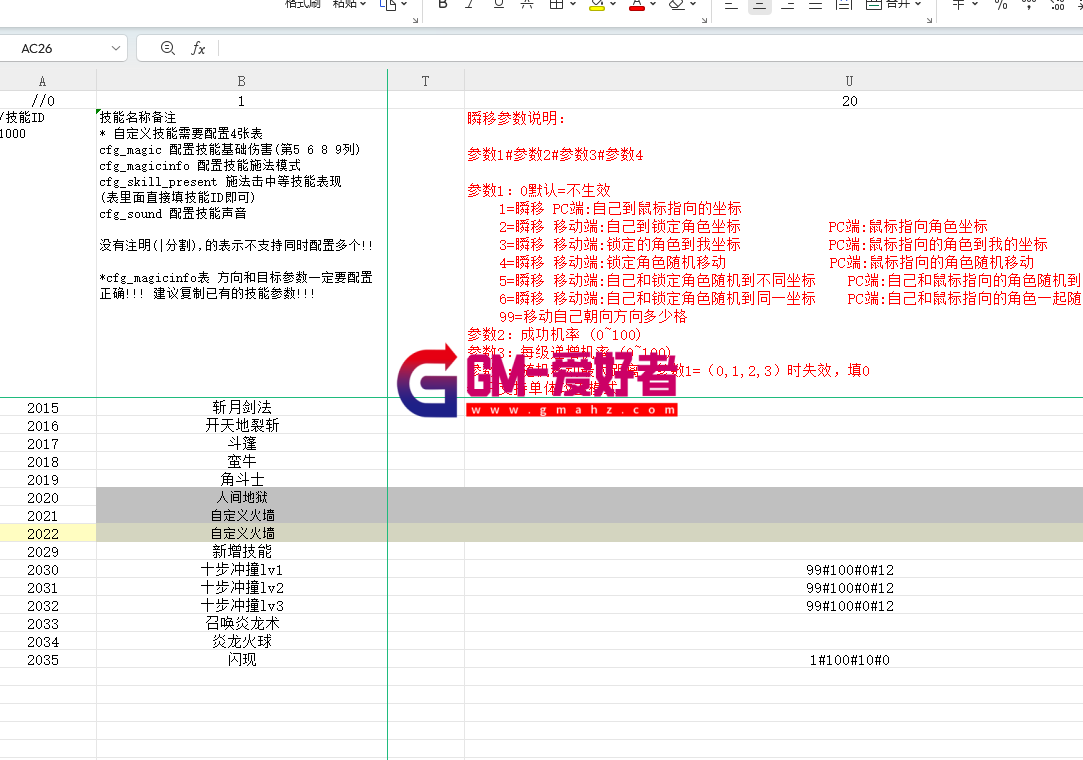Select the cell containing 召唤炎龙术
The width and height of the screenshot is (1083, 760).
pos(241,624)
